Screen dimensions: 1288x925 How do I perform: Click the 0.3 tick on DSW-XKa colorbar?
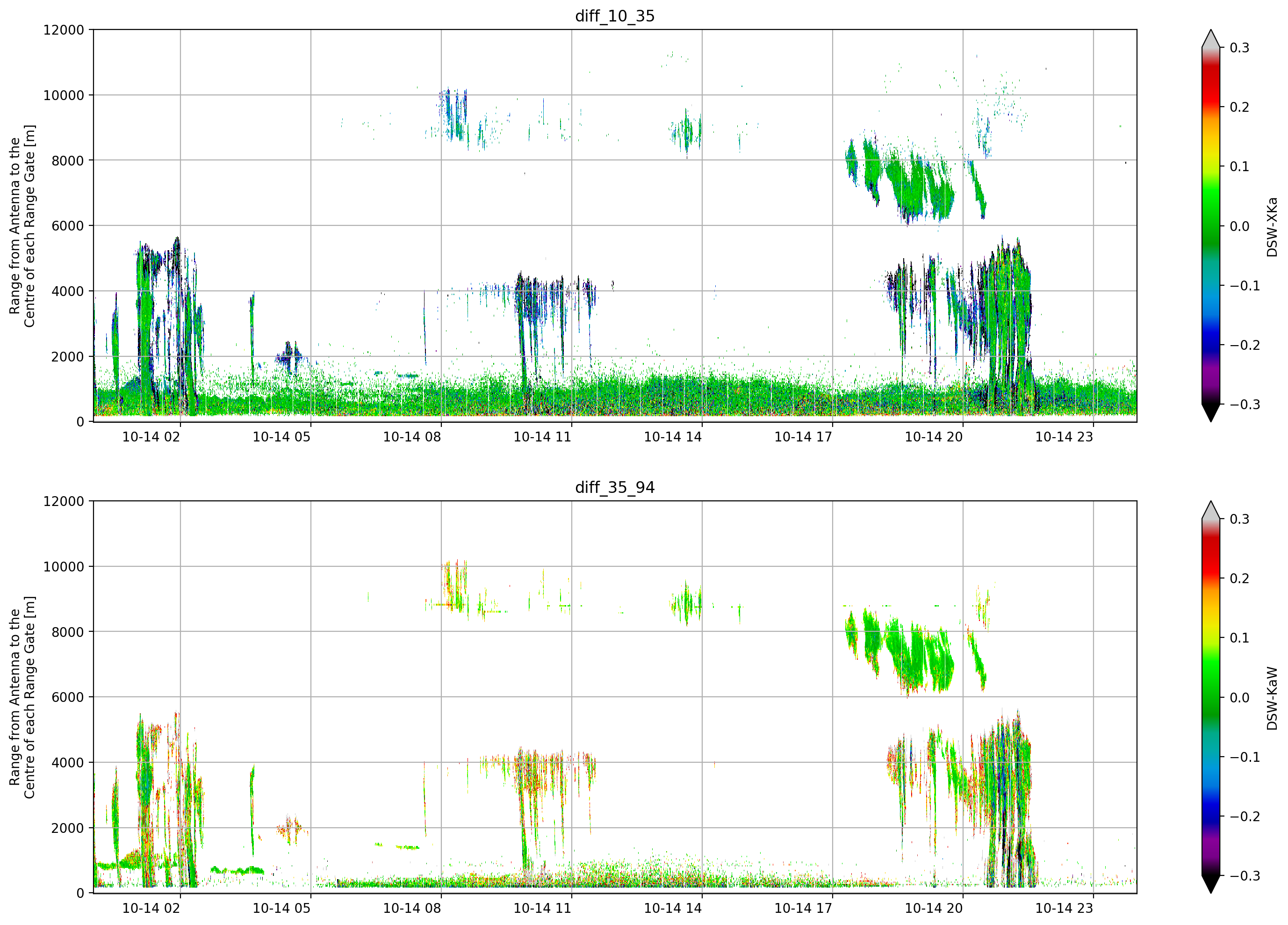pos(1239,48)
